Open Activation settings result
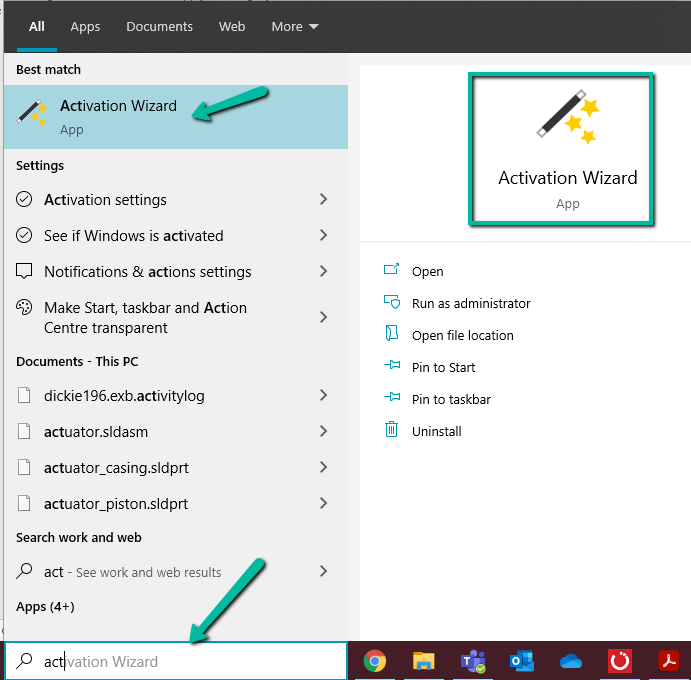Image resolution: width=691 pixels, height=680 pixels. (176, 199)
